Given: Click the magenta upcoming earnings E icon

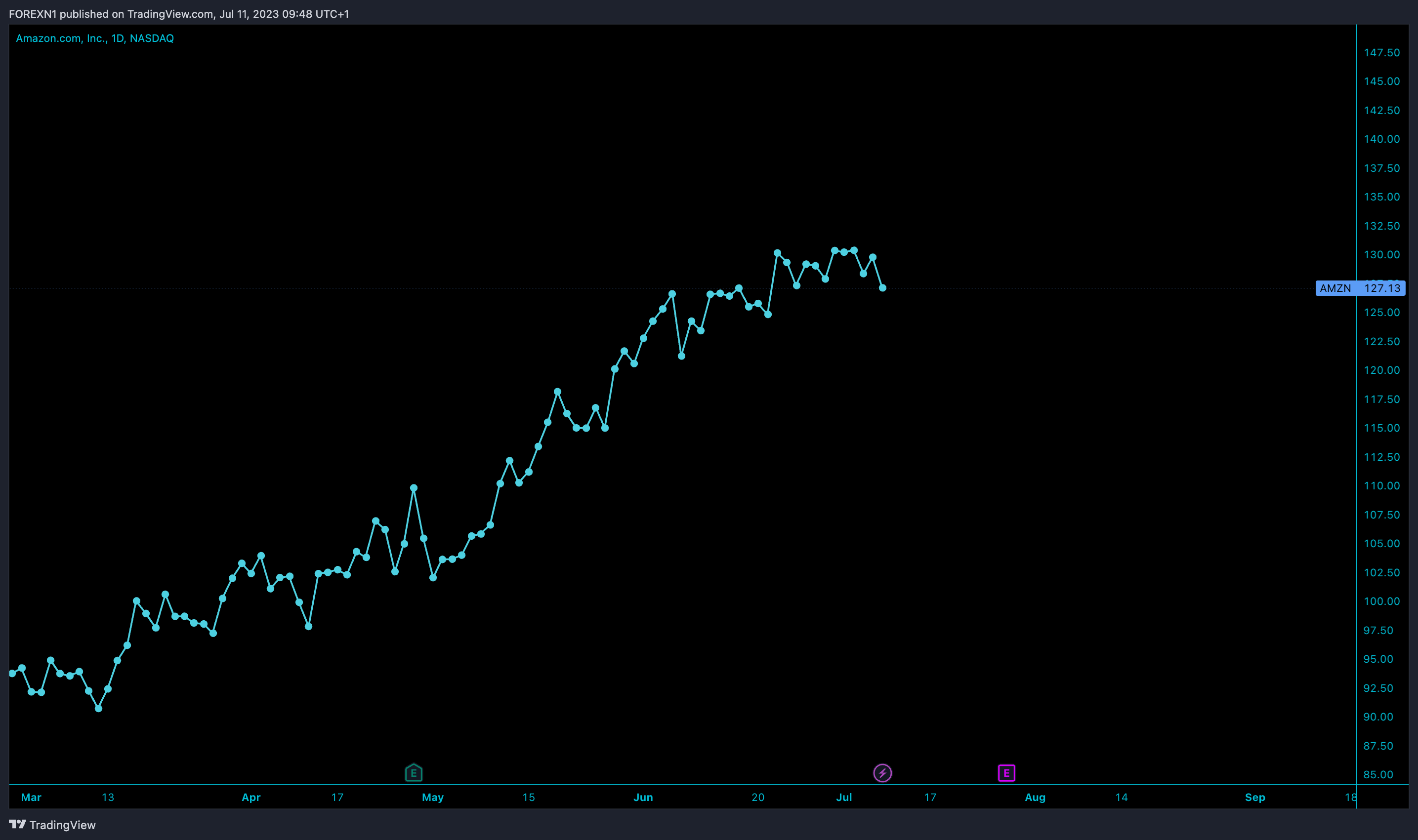Looking at the screenshot, I should pos(1006,773).
